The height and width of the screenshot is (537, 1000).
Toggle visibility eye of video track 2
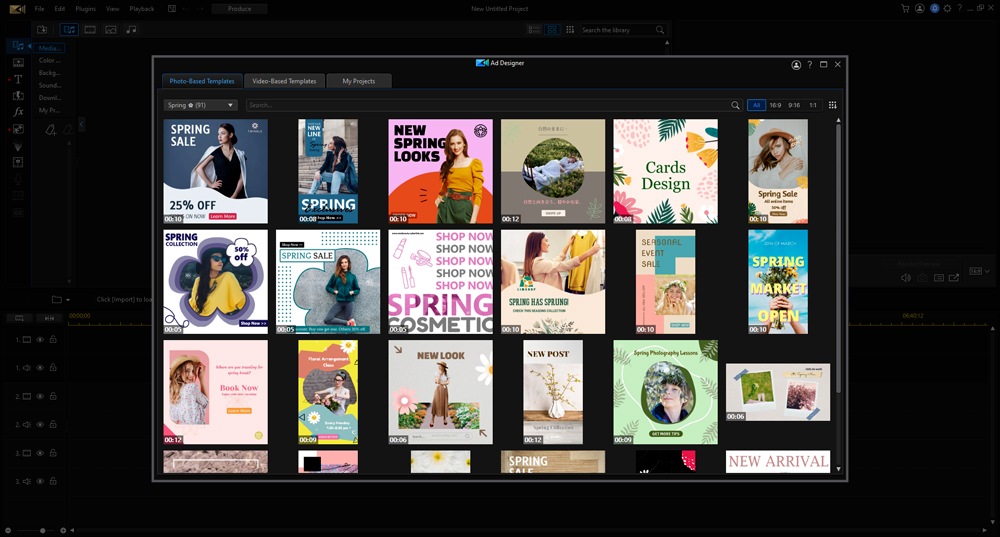click(x=40, y=396)
